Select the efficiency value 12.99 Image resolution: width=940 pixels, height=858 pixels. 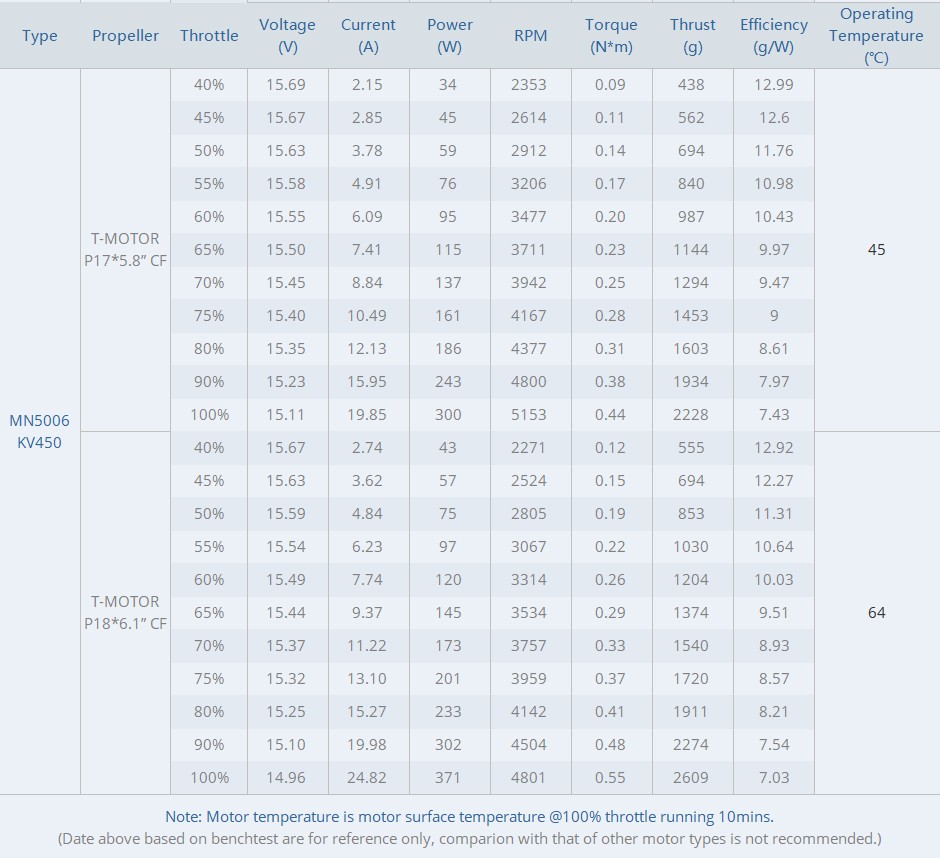coord(773,85)
